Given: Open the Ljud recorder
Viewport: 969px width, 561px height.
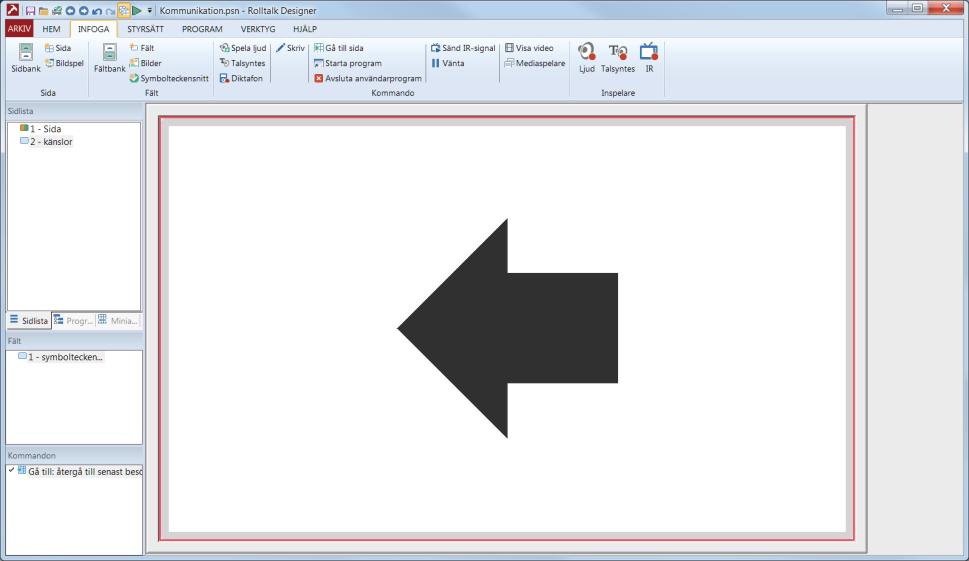Looking at the screenshot, I should (586, 58).
